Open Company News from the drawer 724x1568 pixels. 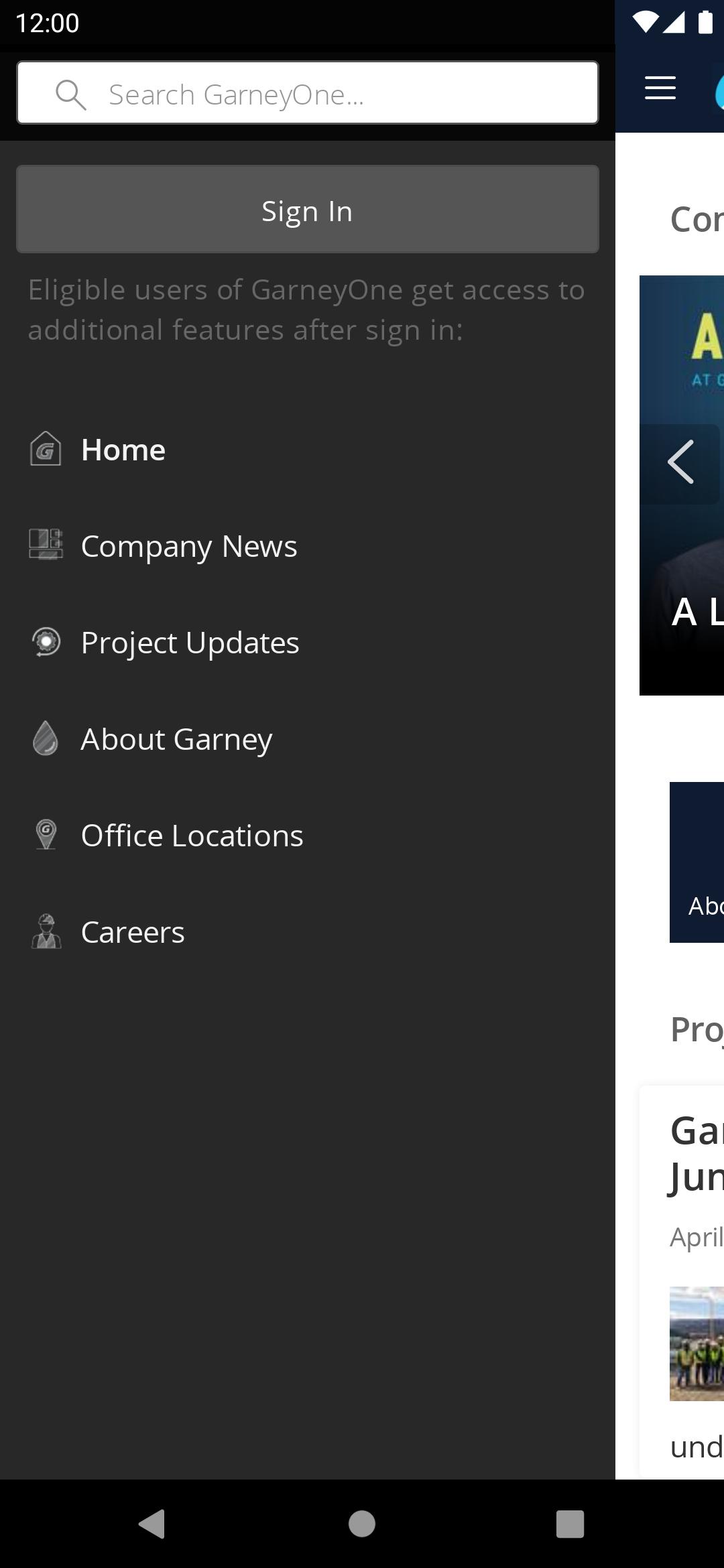[x=308, y=546]
